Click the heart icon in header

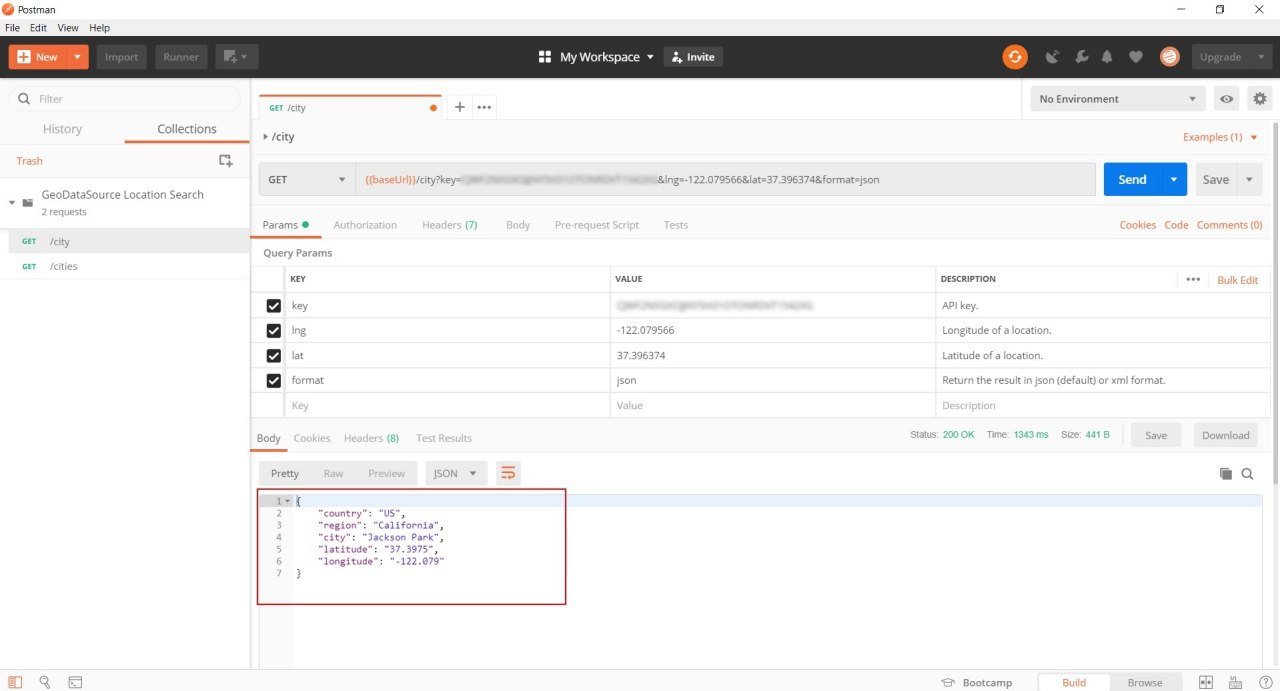click(1135, 57)
